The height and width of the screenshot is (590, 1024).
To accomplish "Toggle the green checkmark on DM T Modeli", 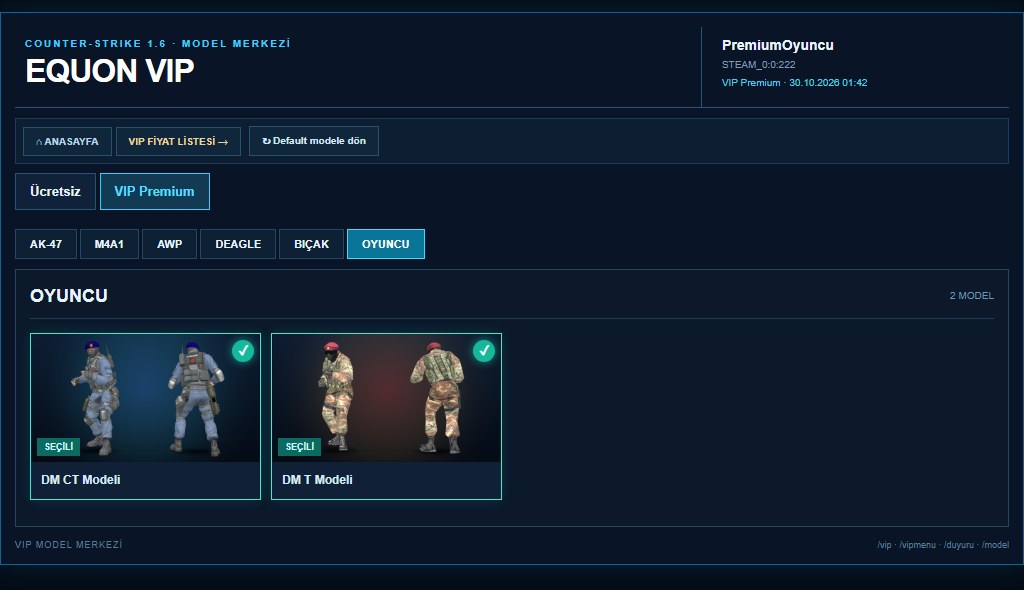I will pos(484,351).
